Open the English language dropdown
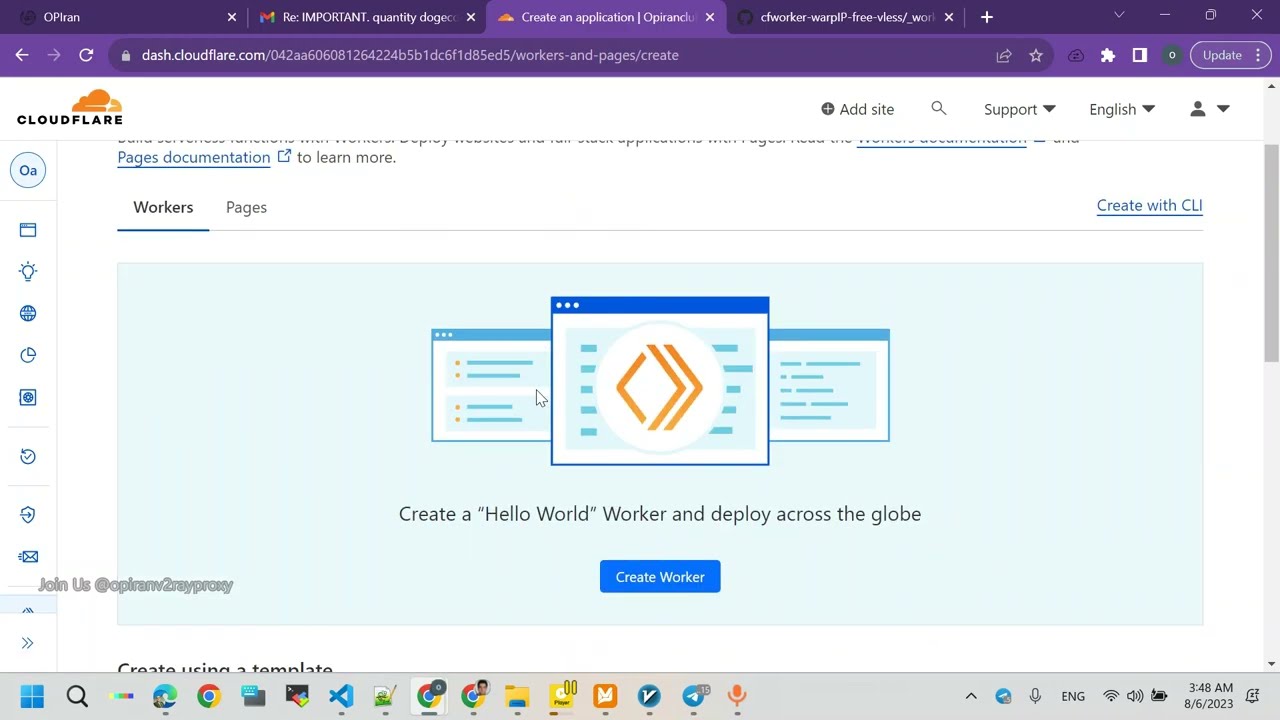Viewport: 1280px width, 720px height. coord(1122,109)
